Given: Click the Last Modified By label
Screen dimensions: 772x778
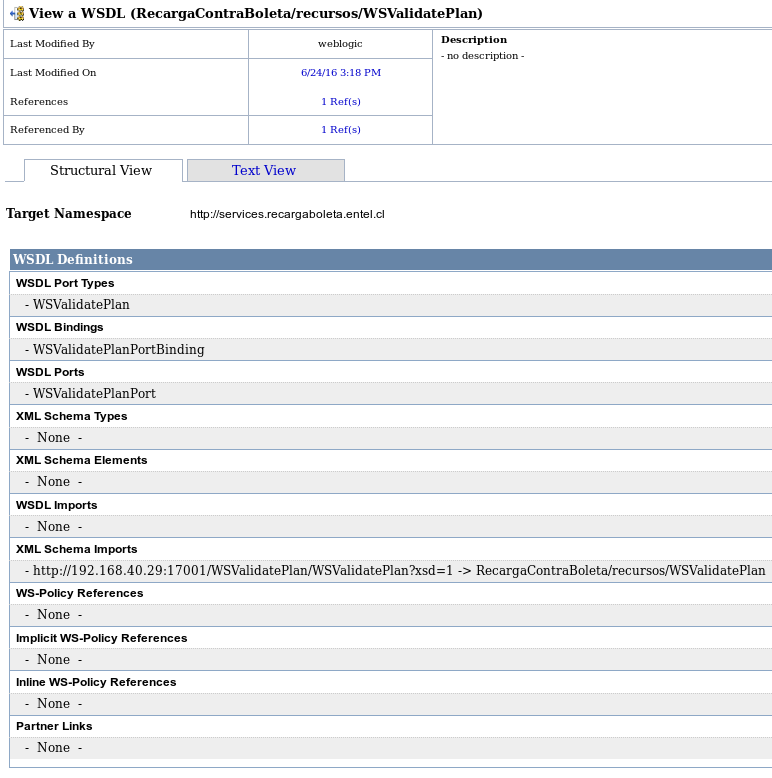Looking at the screenshot, I should pos(52,44).
